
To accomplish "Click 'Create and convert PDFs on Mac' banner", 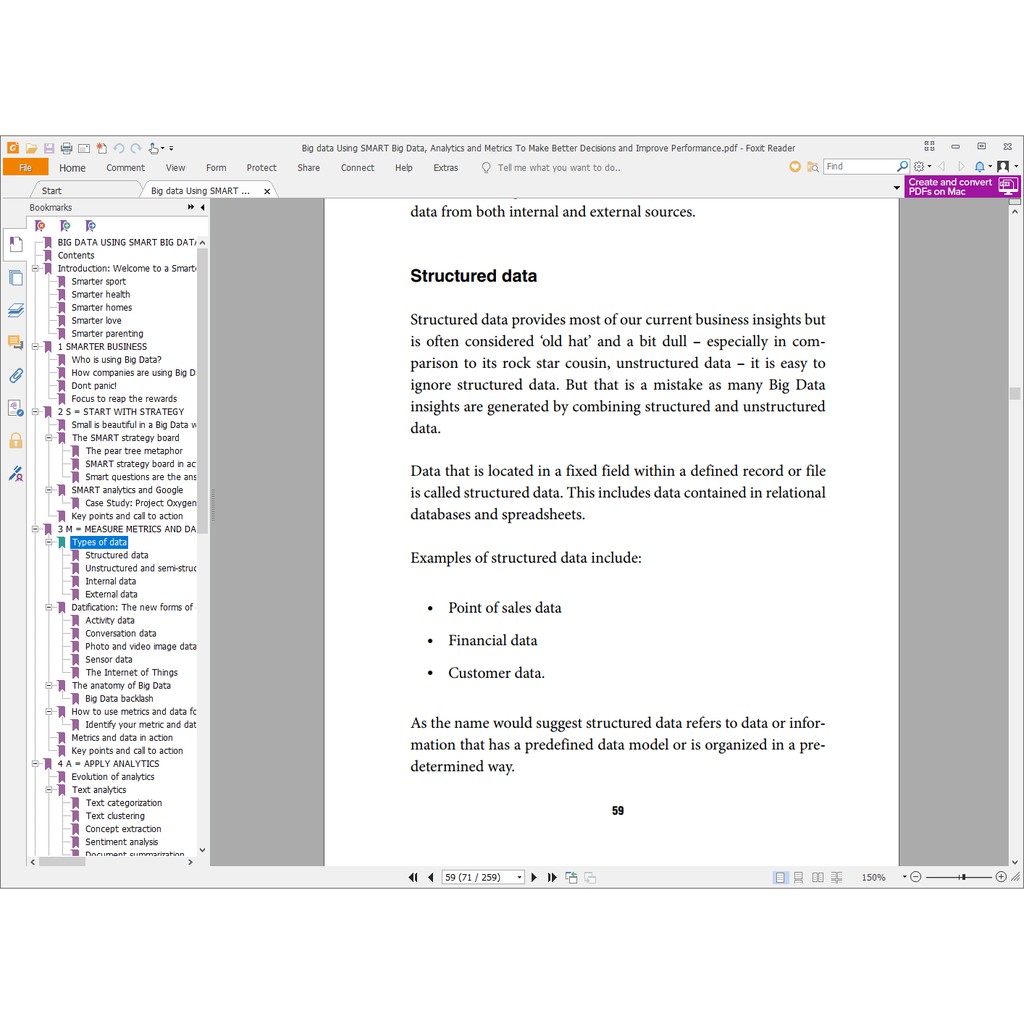I will click(962, 187).
